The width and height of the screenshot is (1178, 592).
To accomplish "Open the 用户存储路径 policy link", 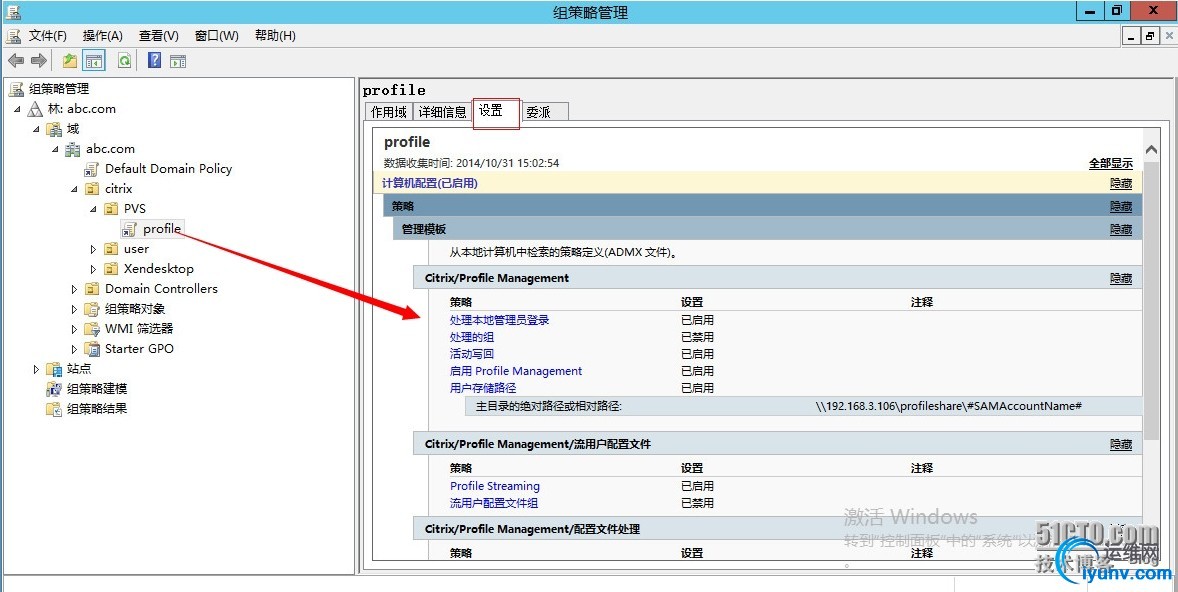I will pyautogui.click(x=483, y=388).
